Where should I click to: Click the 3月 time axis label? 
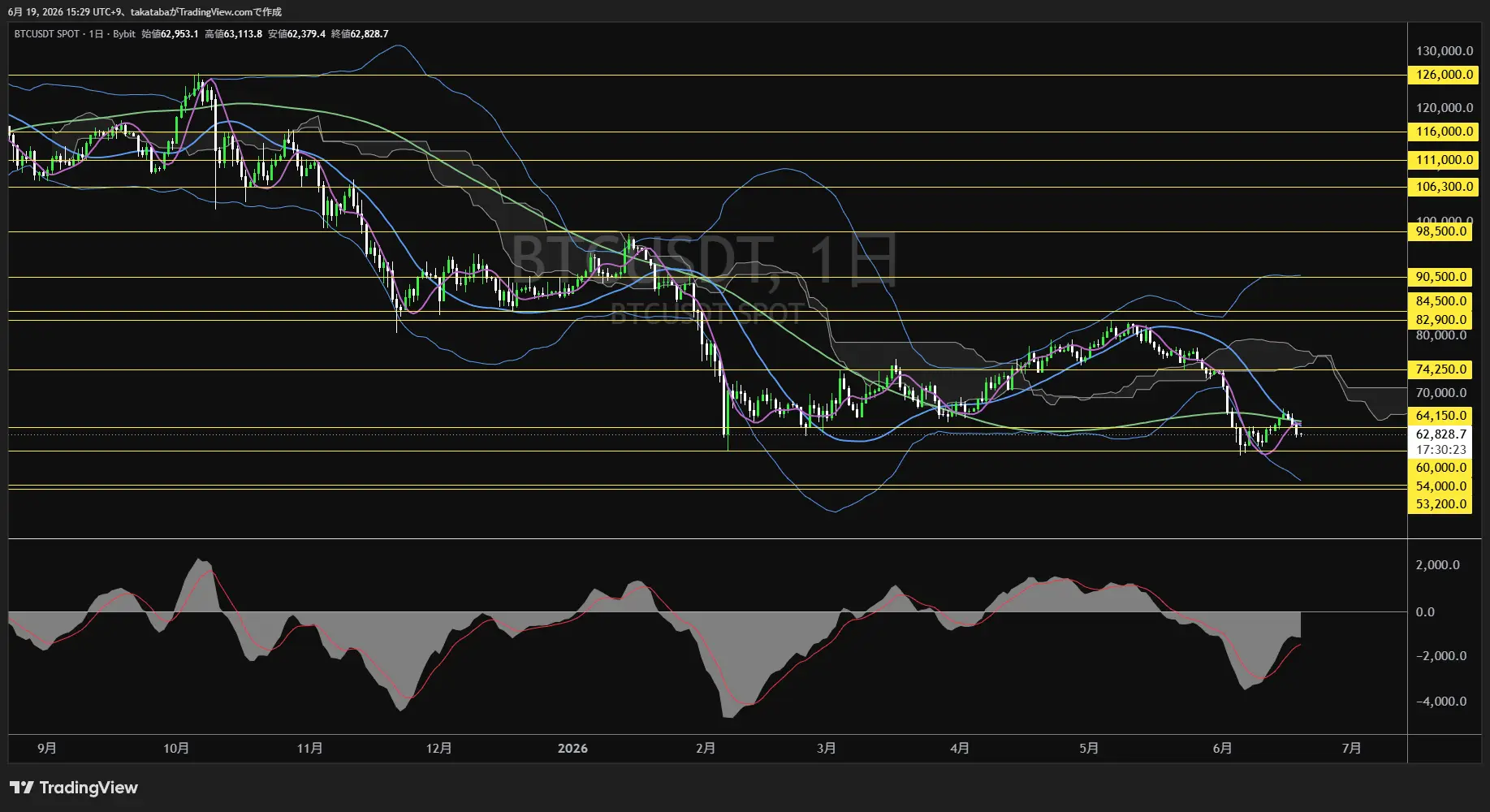826,749
